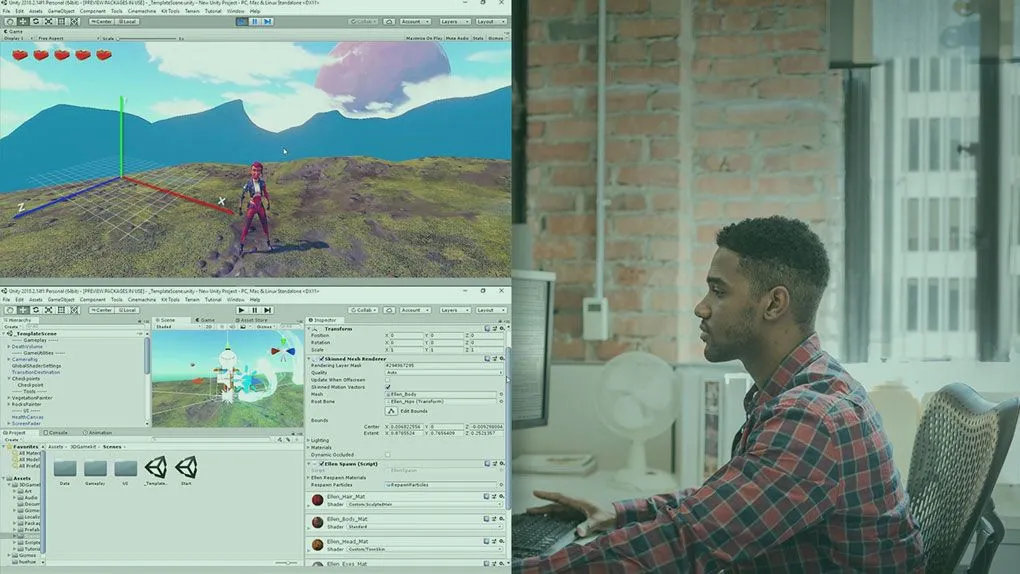Image resolution: width=1020 pixels, height=574 pixels.
Task: Click Ellen_Body_Mat material preview swatch
Action: click(317, 522)
